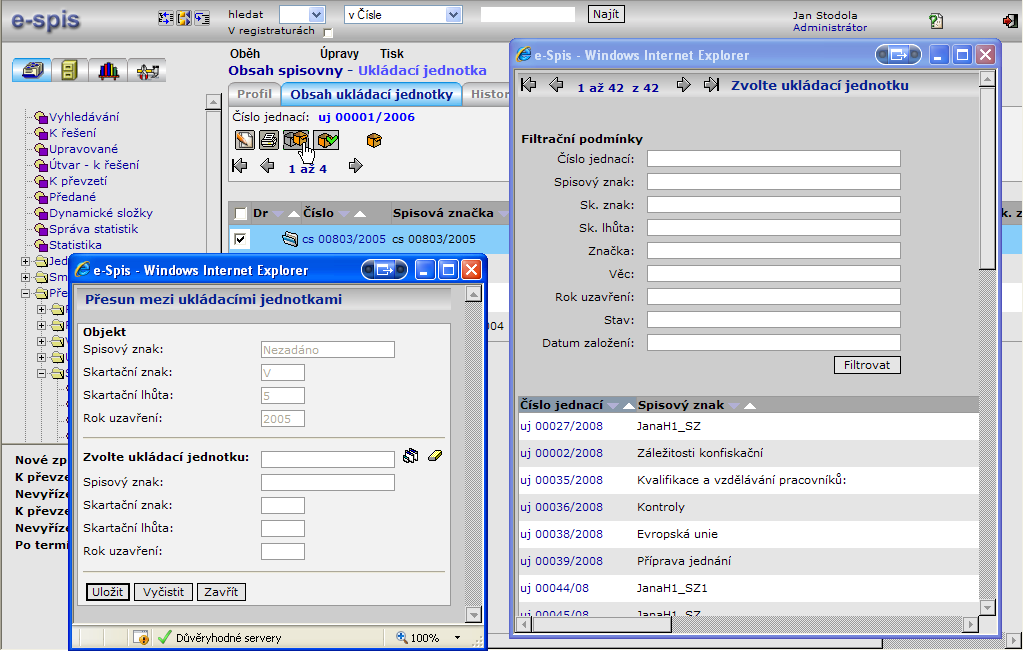Viewport: 1024px width, 651px height.
Task: Sort Číslo jednací column ascending in selection window
Action: click(628, 406)
